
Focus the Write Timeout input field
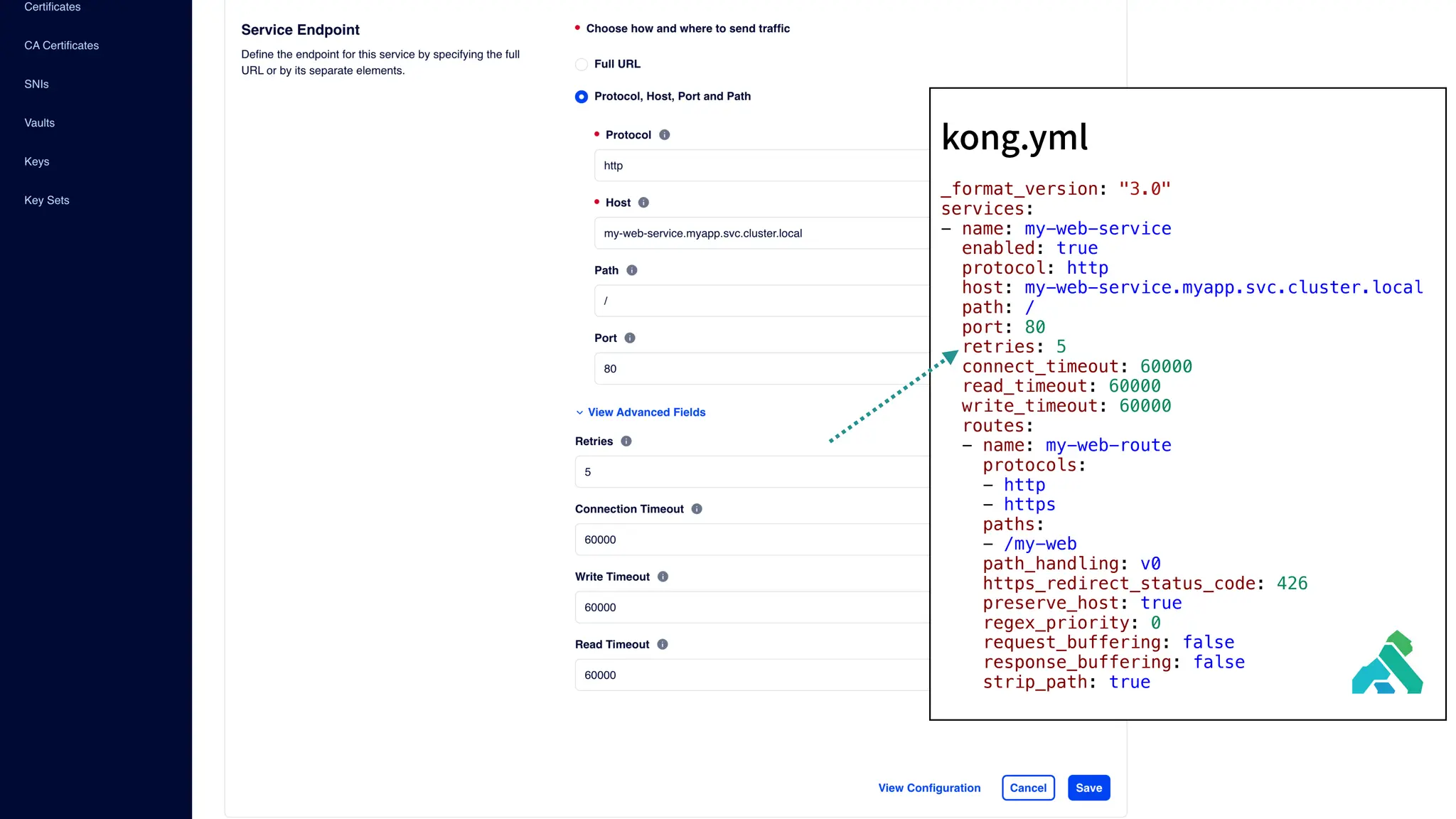pyautogui.click(x=752, y=607)
